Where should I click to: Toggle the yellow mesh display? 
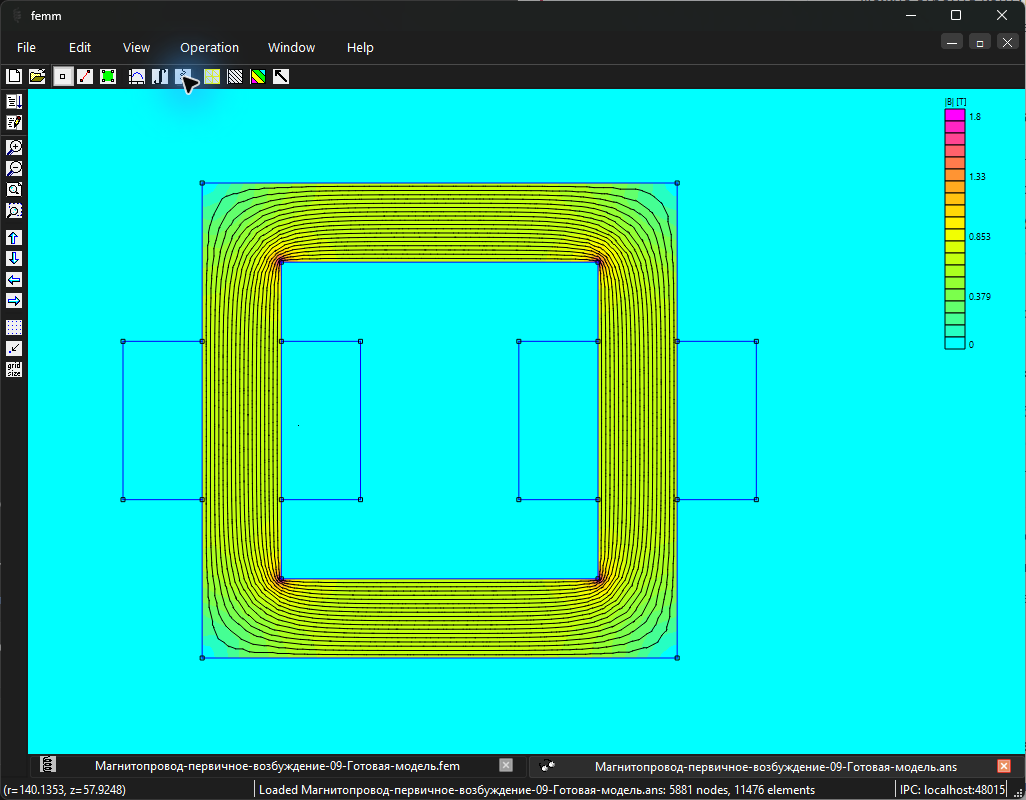coord(212,77)
